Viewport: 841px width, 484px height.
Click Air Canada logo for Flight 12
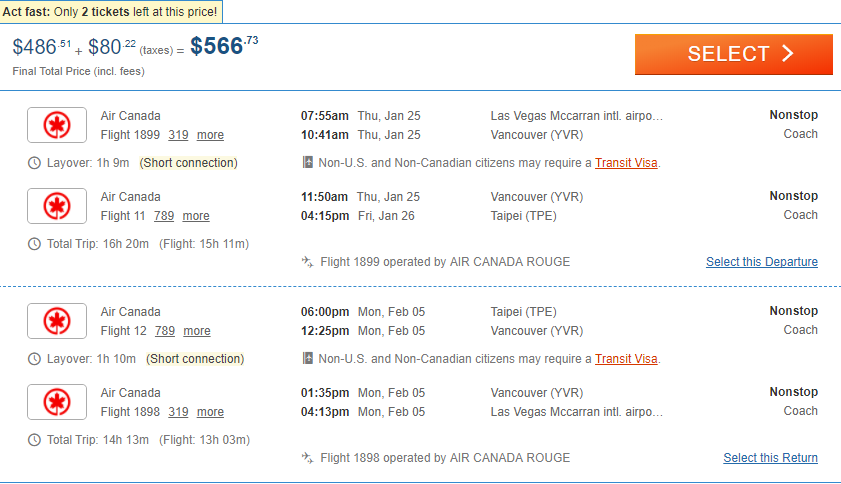point(57,321)
